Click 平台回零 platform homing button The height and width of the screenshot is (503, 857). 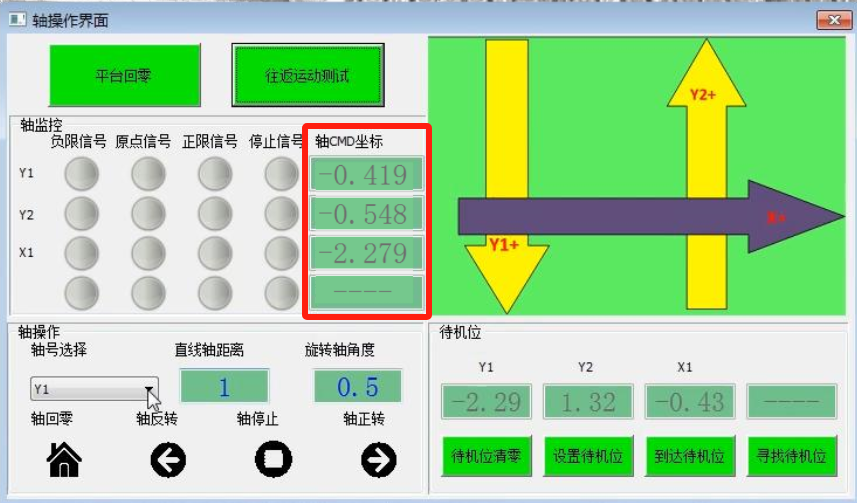coord(124,75)
